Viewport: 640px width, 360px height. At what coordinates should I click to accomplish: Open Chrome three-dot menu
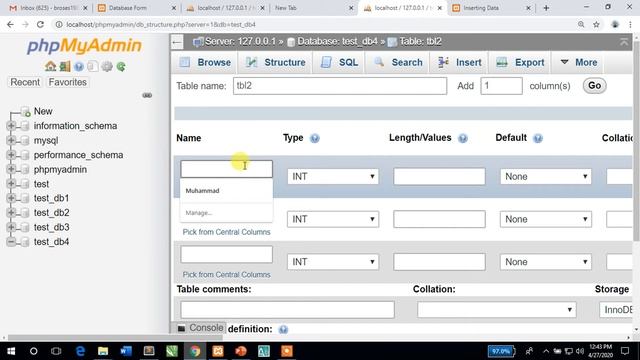click(631, 24)
